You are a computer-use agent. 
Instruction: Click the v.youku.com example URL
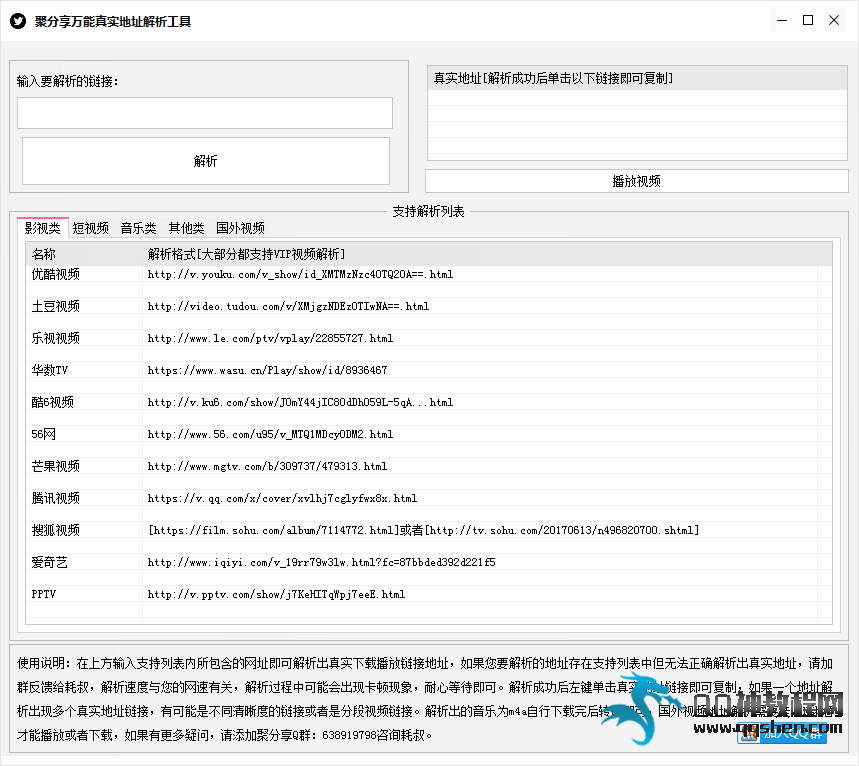pyautogui.click(x=300, y=274)
